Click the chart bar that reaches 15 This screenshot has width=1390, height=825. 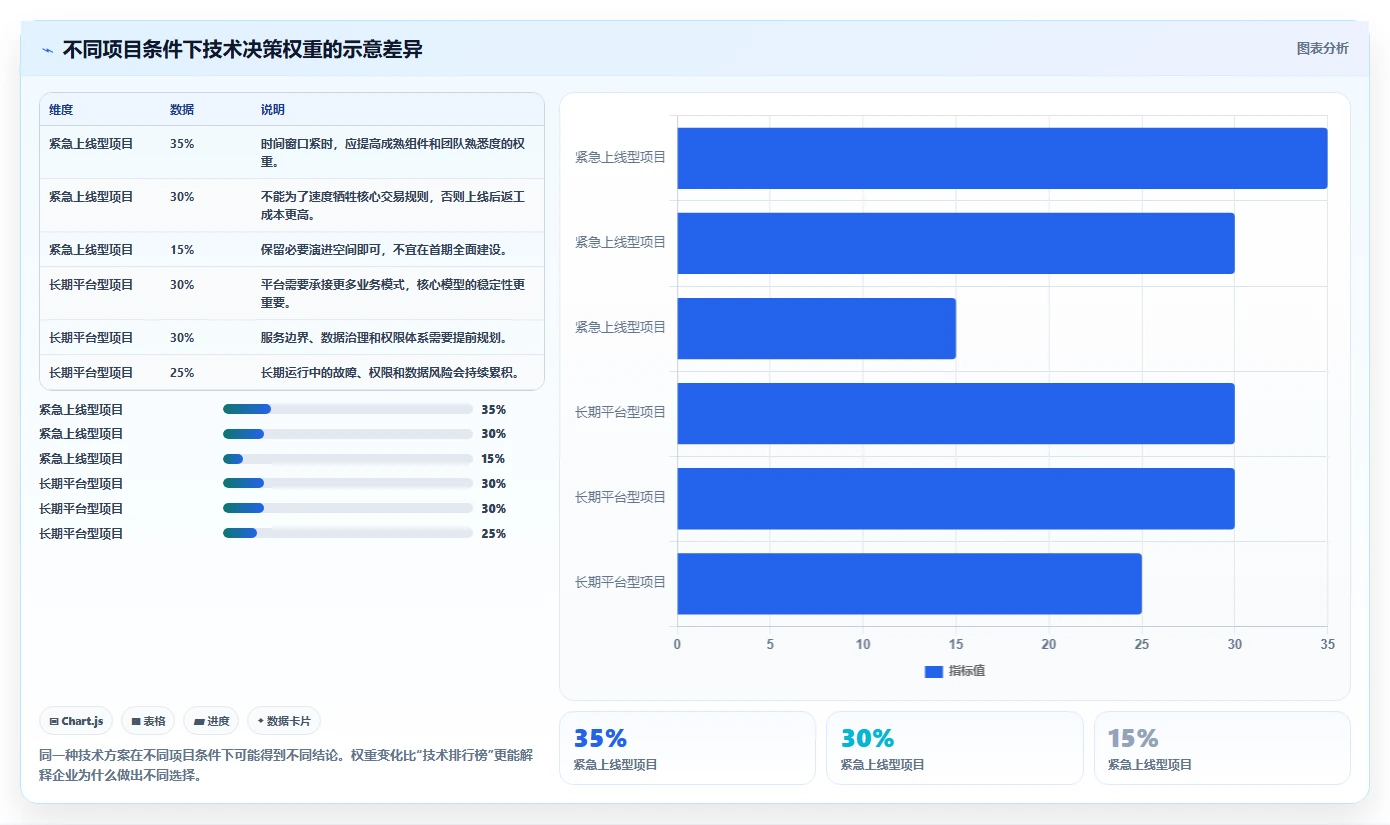pyautogui.click(x=816, y=328)
